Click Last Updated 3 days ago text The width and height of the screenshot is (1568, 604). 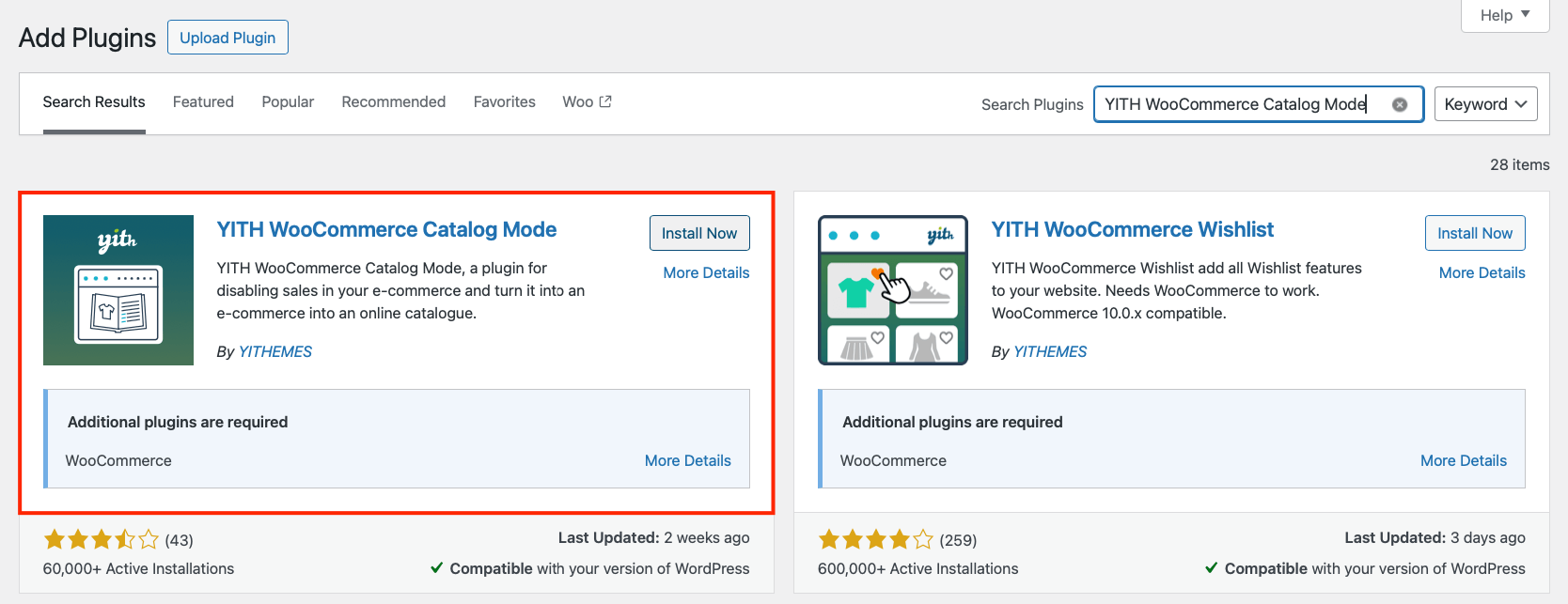[x=1435, y=537]
